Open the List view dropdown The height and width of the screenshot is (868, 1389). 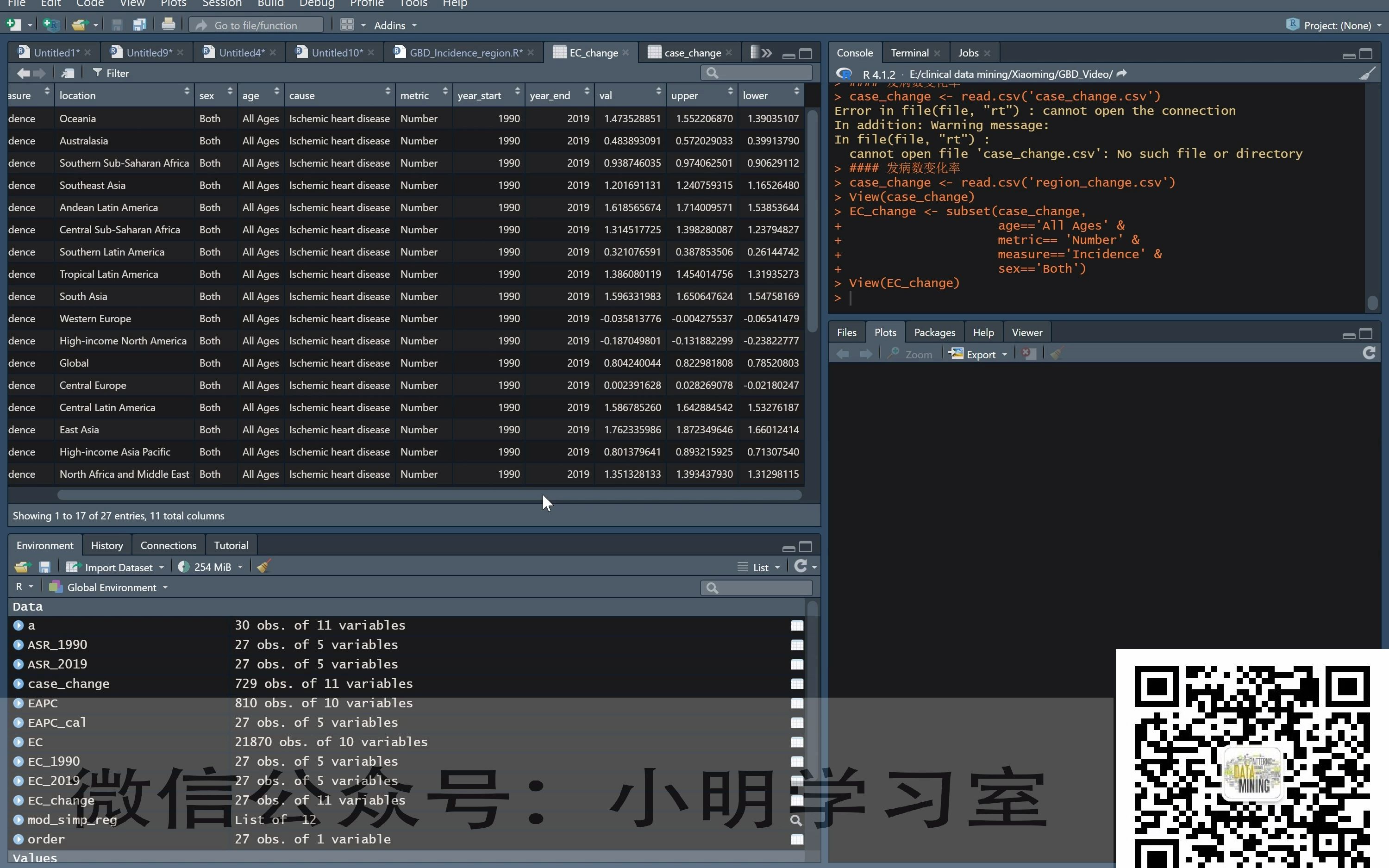point(759,567)
